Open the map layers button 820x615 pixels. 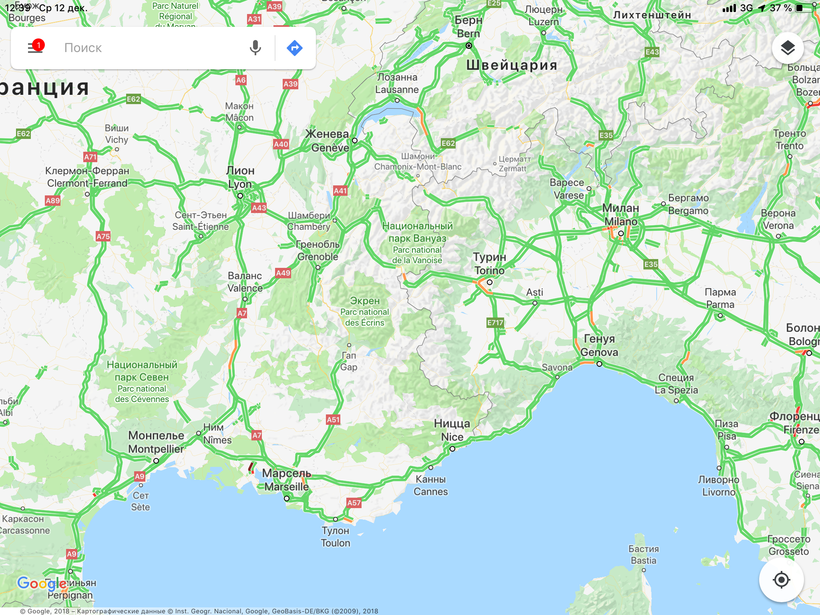pos(788,48)
